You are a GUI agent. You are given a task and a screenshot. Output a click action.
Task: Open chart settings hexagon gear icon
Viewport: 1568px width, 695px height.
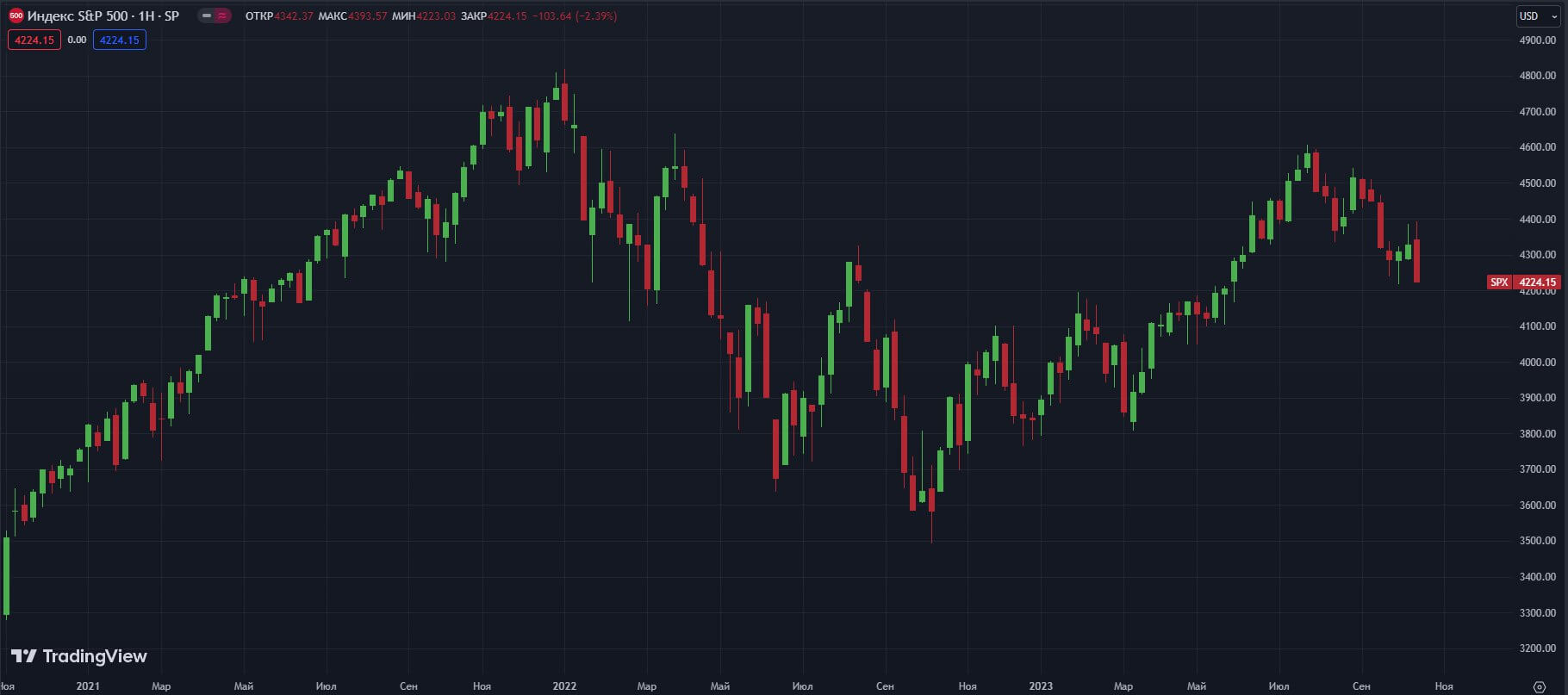coord(1540,686)
